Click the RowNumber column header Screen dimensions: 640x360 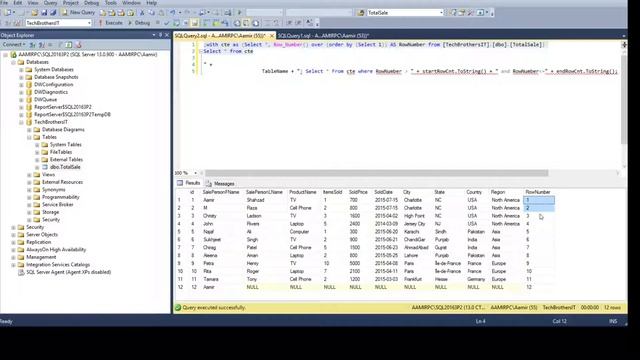[538, 192]
